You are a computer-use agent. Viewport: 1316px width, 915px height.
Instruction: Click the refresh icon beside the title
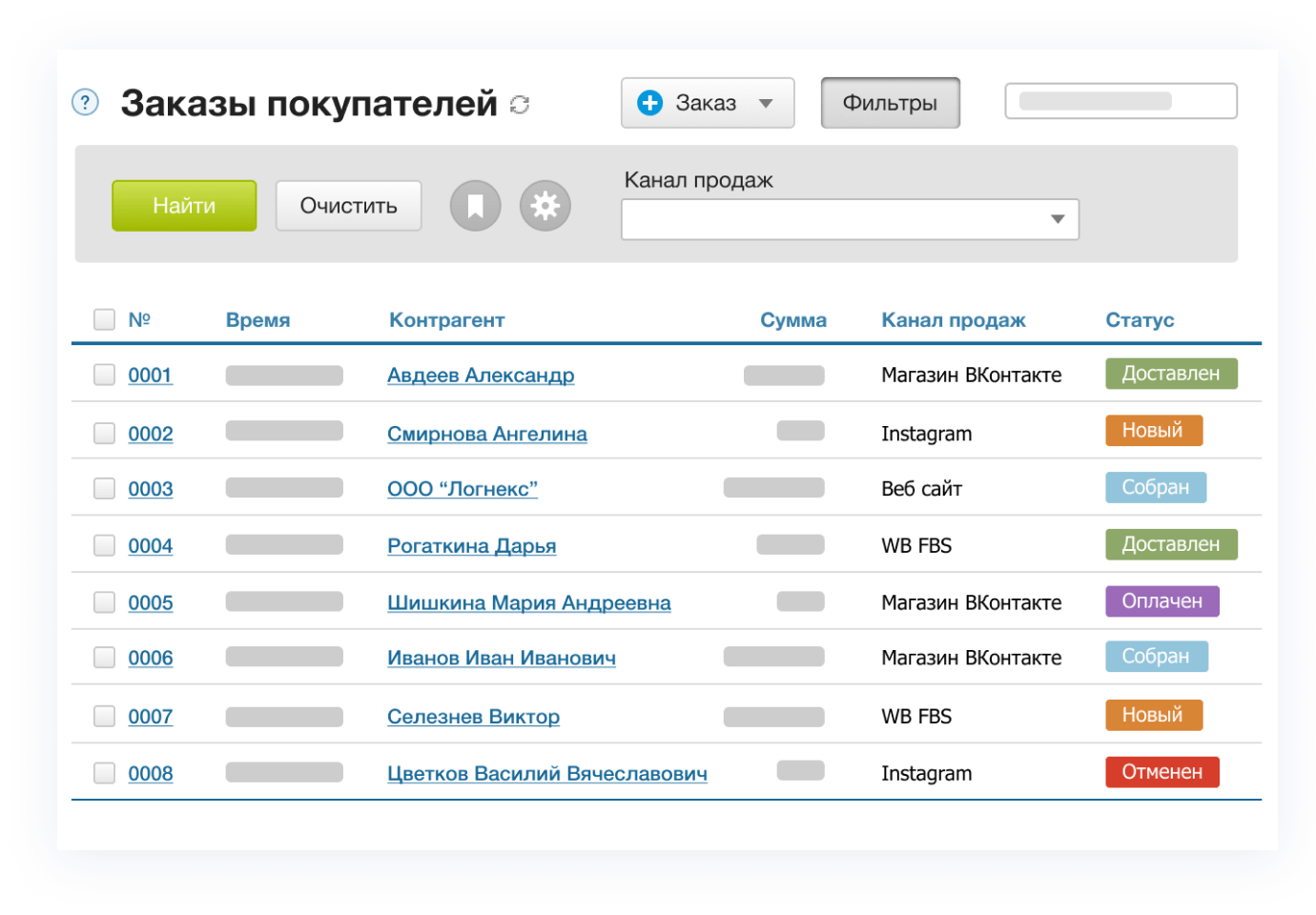click(x=520, y=105)
